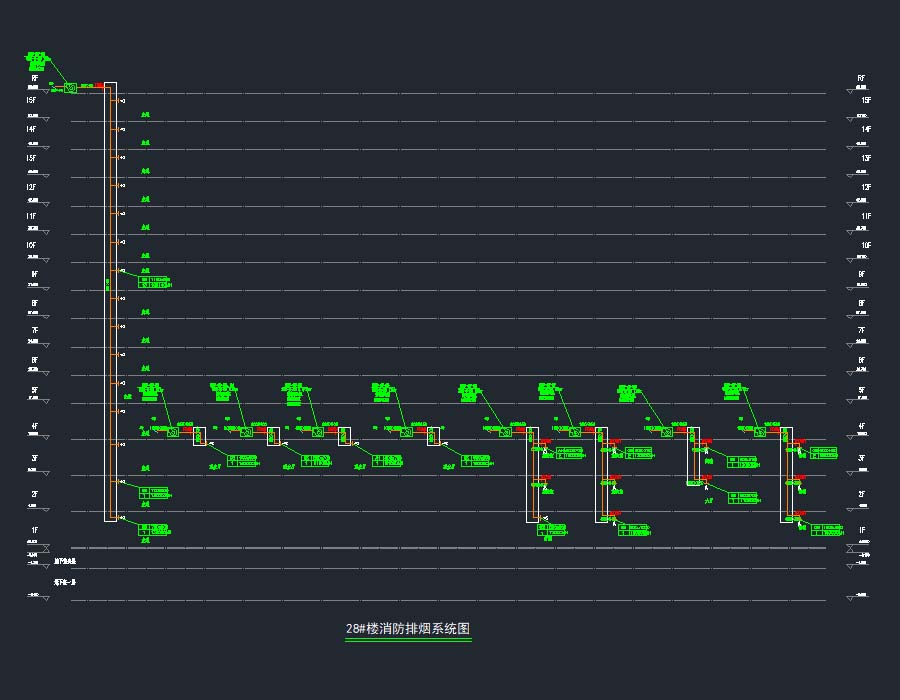
Task: Click the RF floor label on the left
Action: pyautogui.click(x=34, y=78)
